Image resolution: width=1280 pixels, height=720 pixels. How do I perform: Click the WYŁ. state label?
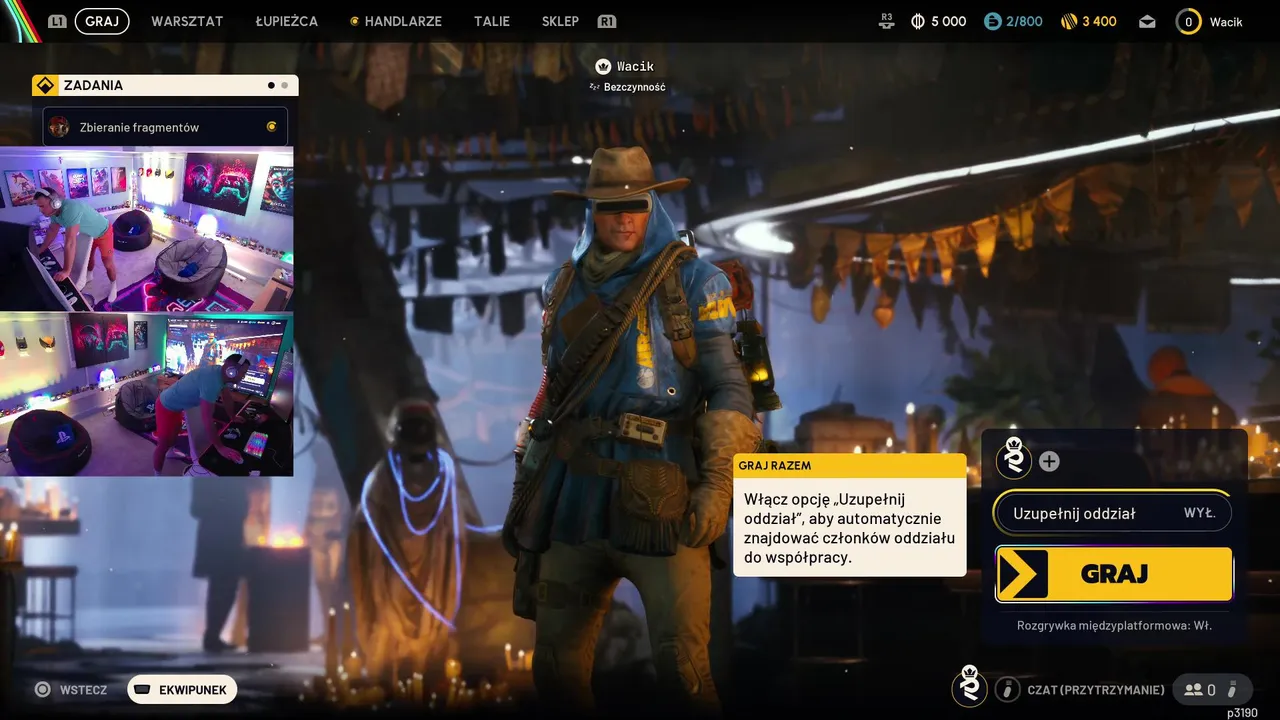click(1200, 513)
